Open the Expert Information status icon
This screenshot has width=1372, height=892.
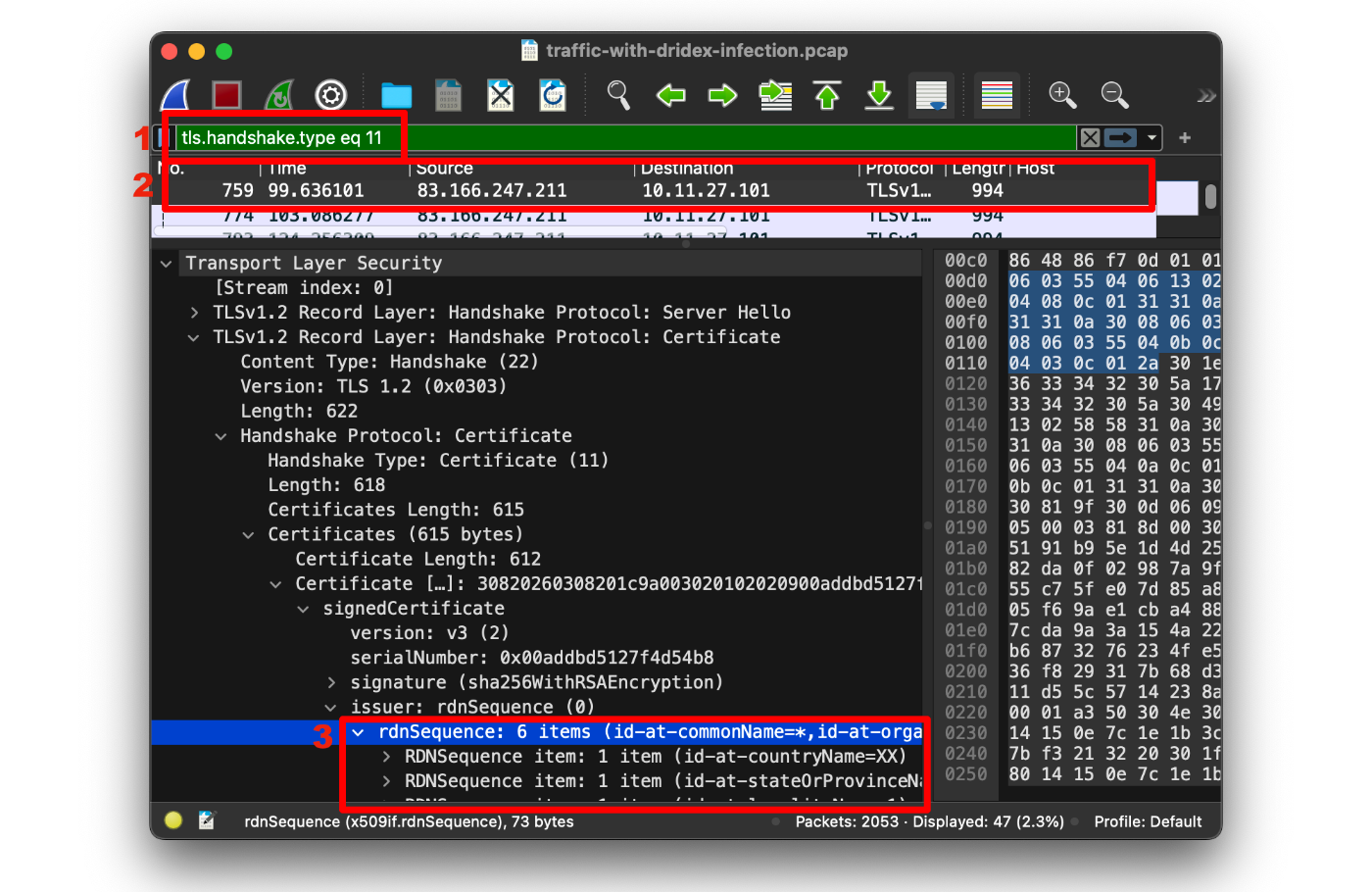[173, 820]
